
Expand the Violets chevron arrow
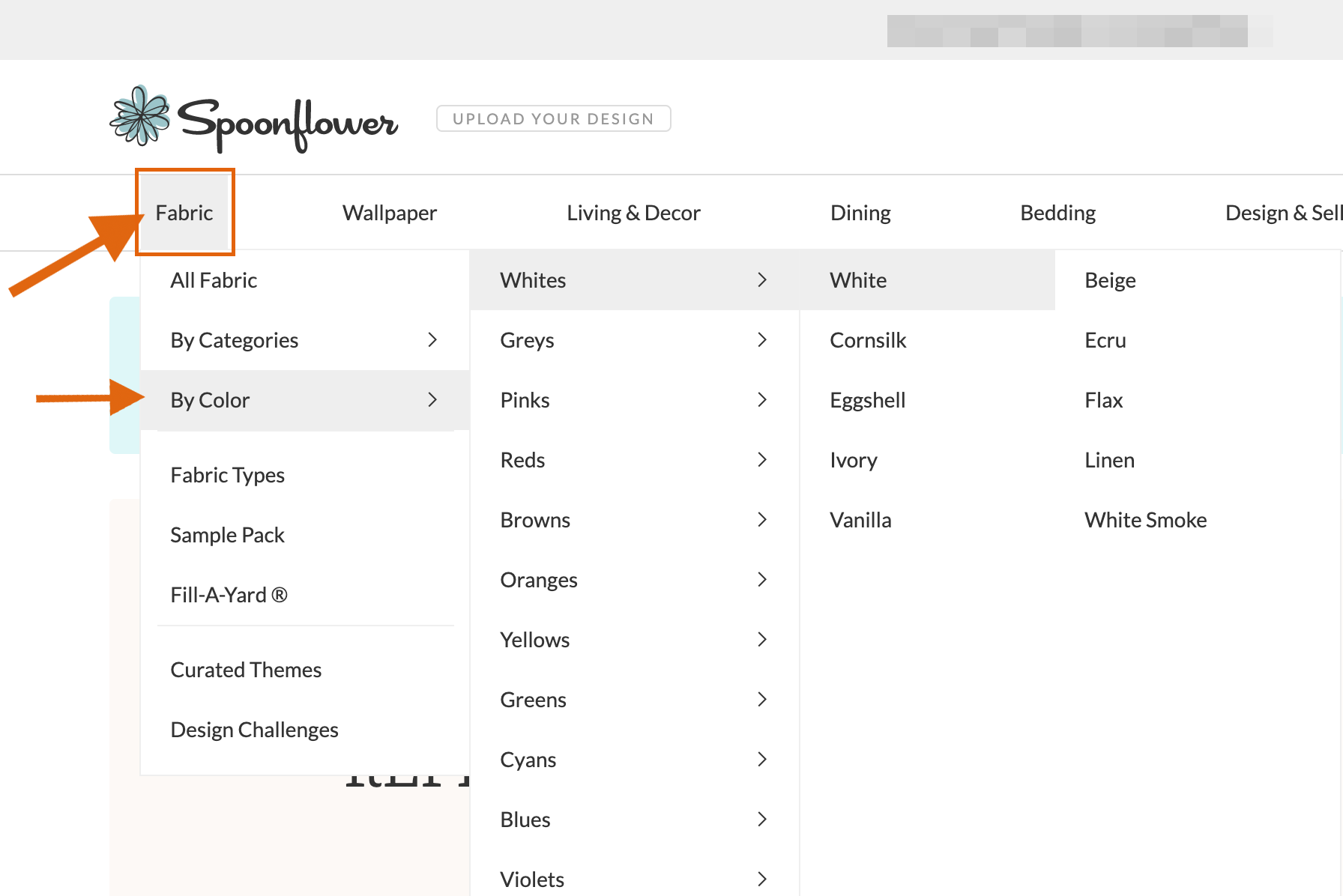pos(762,880)
